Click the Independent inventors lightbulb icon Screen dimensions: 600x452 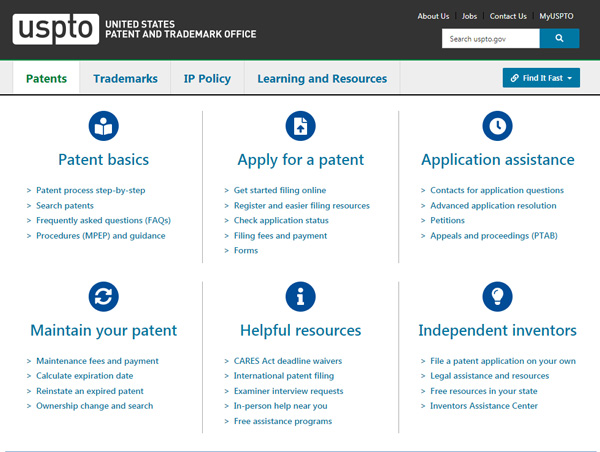pyautogui.click(x=497, y=297)
